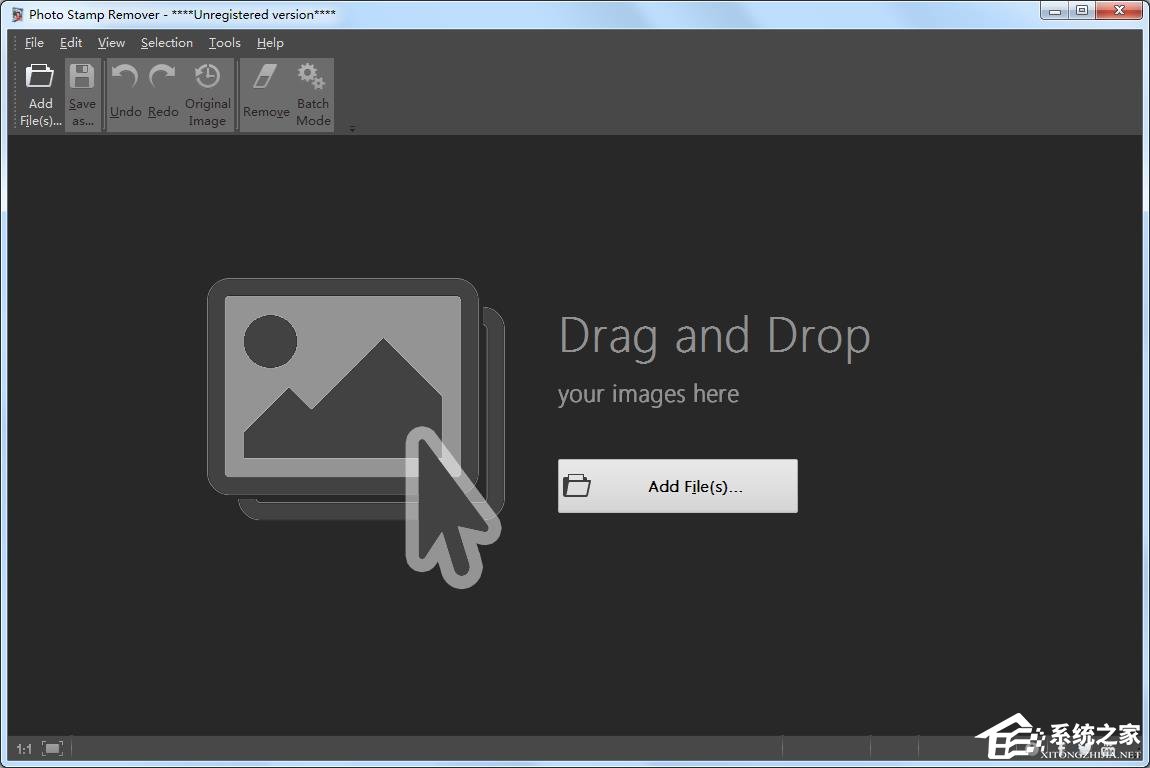Viewport: 1150px width, 768px height.
Task: Open the File menu
Action: (x=34, y=43)
